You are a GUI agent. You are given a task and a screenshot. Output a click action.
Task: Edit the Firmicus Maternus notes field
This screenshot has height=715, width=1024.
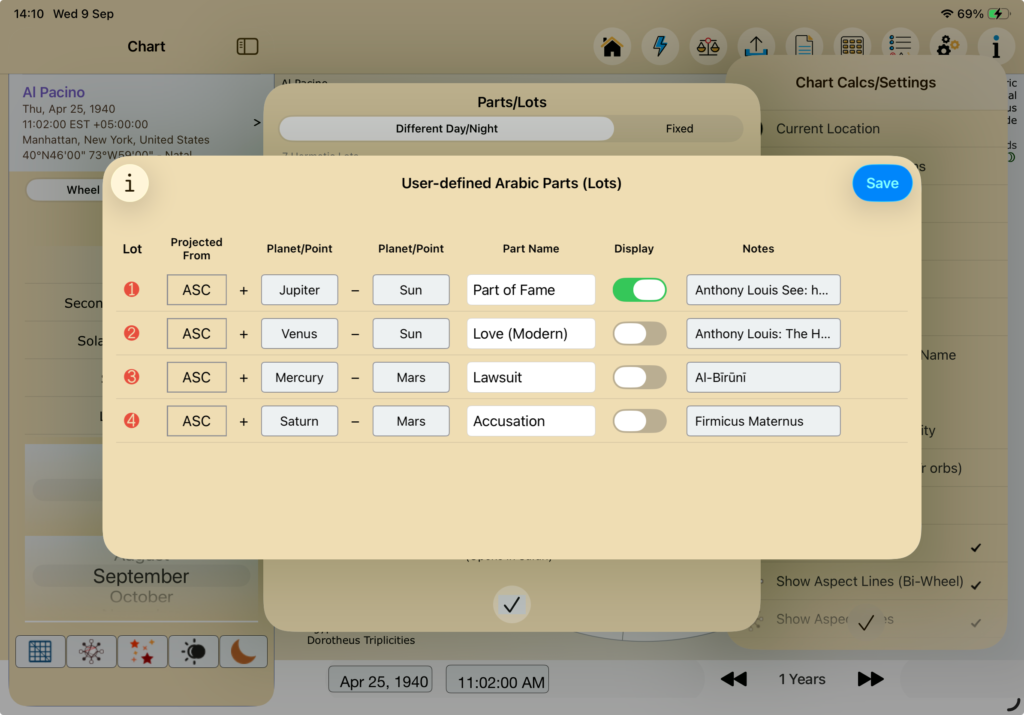(x=763, y=421)
